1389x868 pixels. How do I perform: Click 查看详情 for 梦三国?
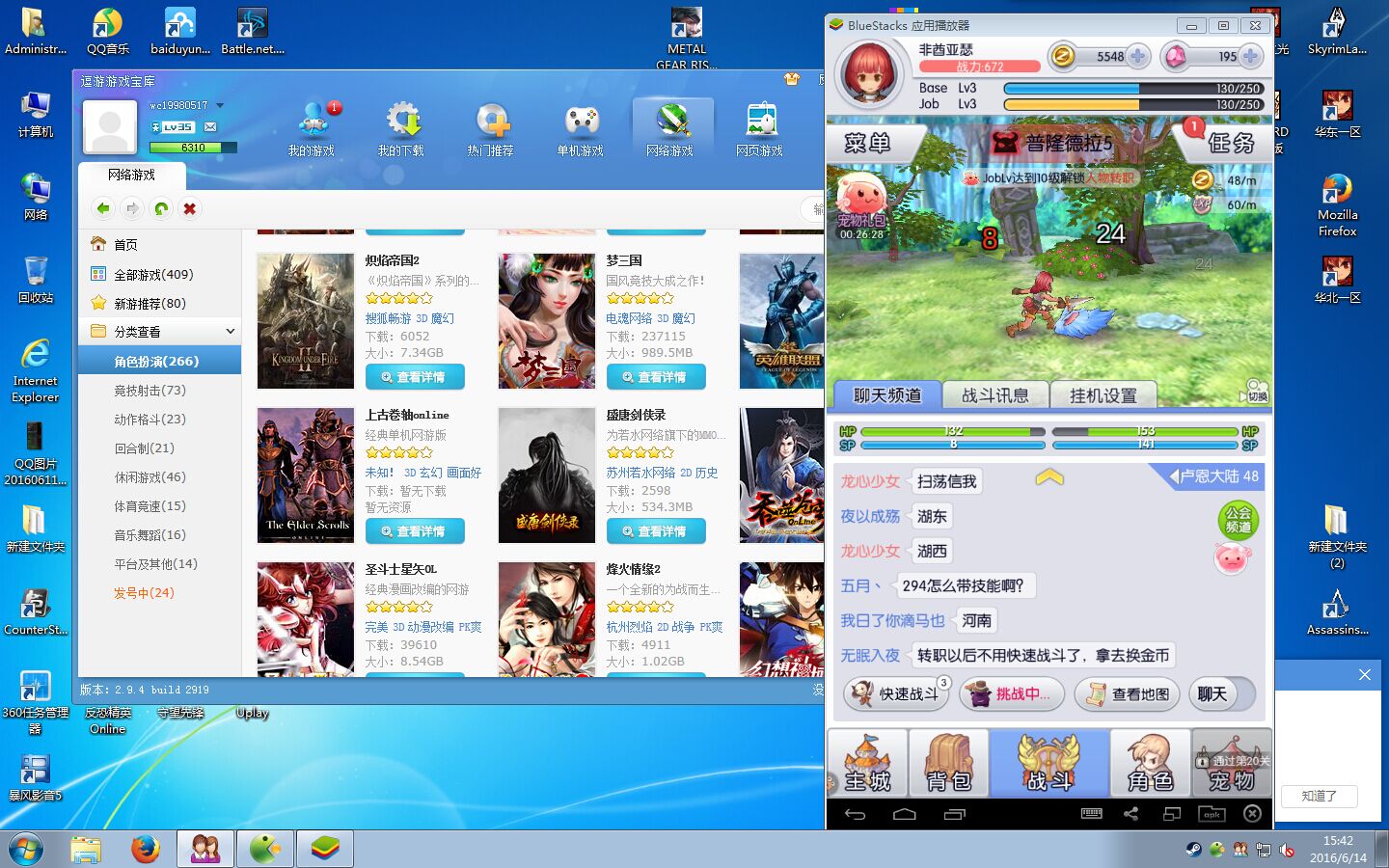click(656, 377)
